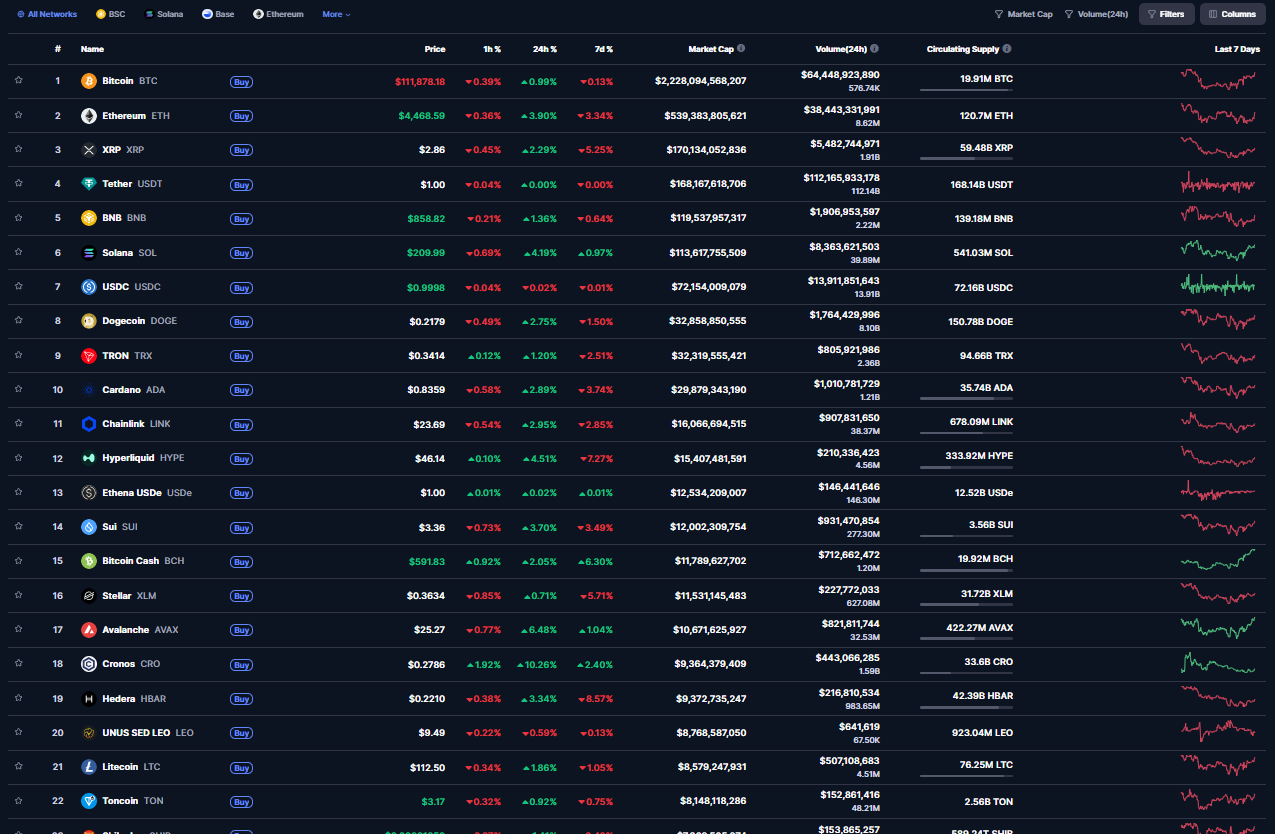Click the Sui coin logo icon

[x=88, y=527]
